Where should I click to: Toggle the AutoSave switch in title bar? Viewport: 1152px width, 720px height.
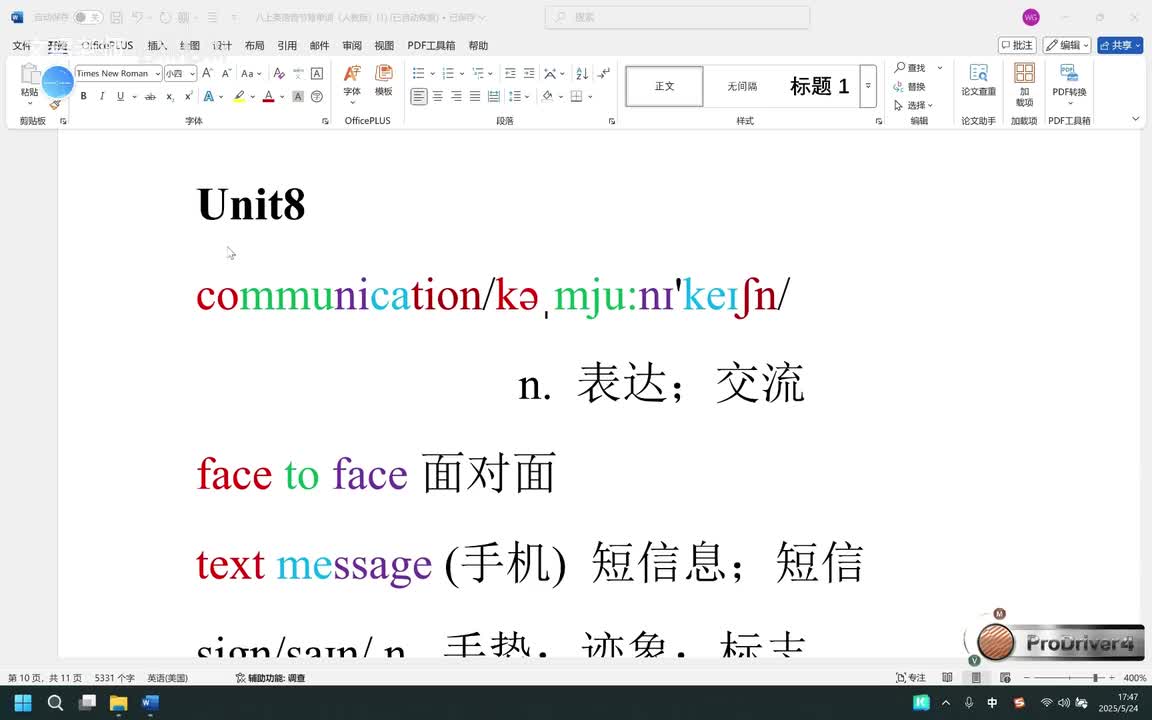(87, 17)
